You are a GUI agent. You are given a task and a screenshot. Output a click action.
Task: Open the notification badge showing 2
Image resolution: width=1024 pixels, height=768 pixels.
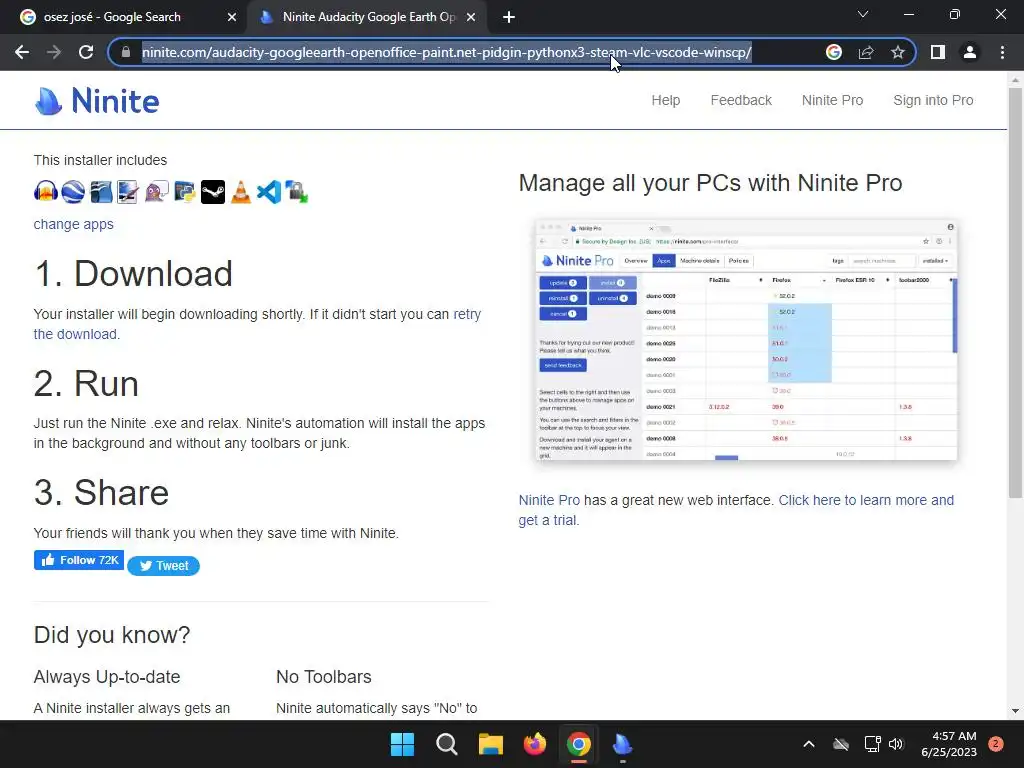click(996, 744)
